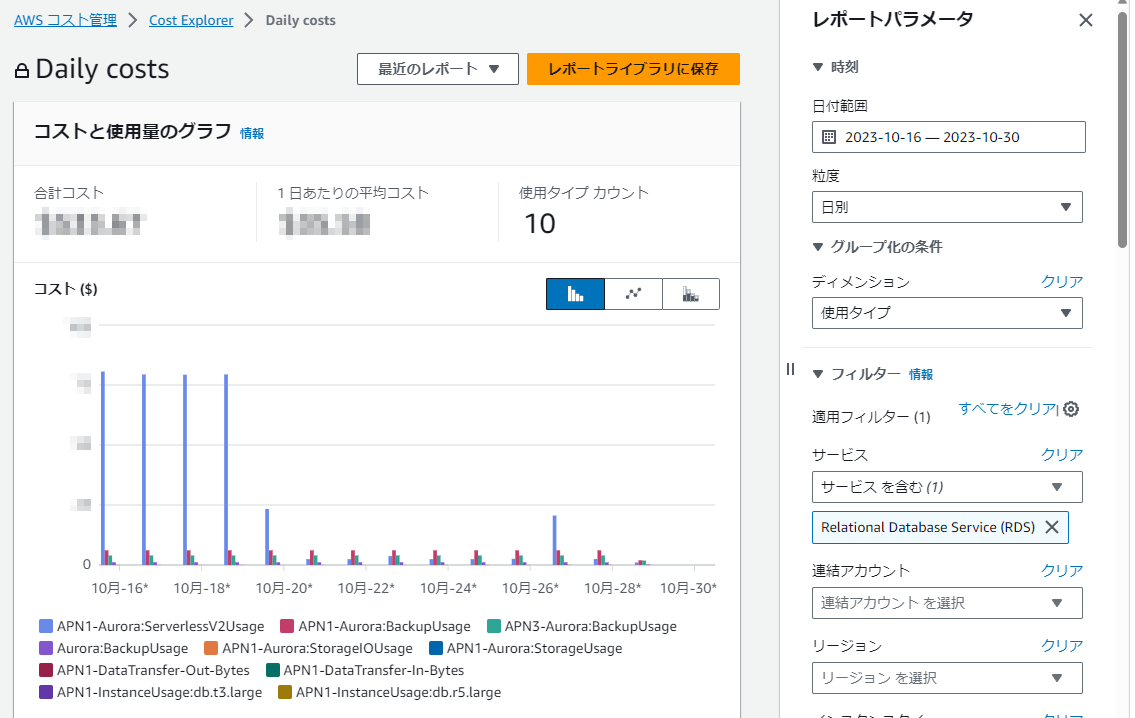Viewport: 1135px width, 718px height.
Task: Remove the Relational Database Service filter via X icon
Action: coord(1051,527)
